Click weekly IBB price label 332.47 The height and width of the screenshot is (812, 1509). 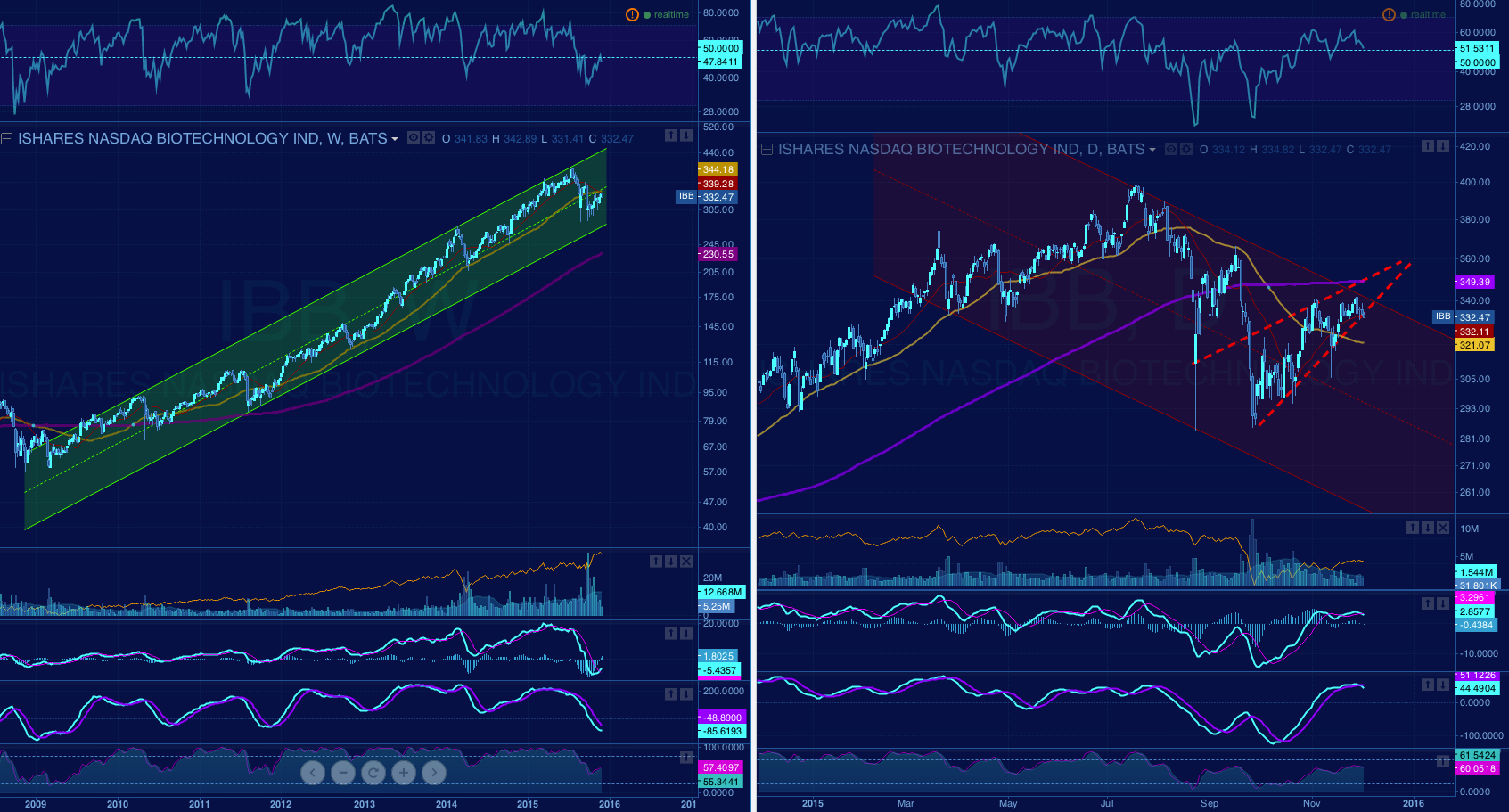click(x=718, y=198)
